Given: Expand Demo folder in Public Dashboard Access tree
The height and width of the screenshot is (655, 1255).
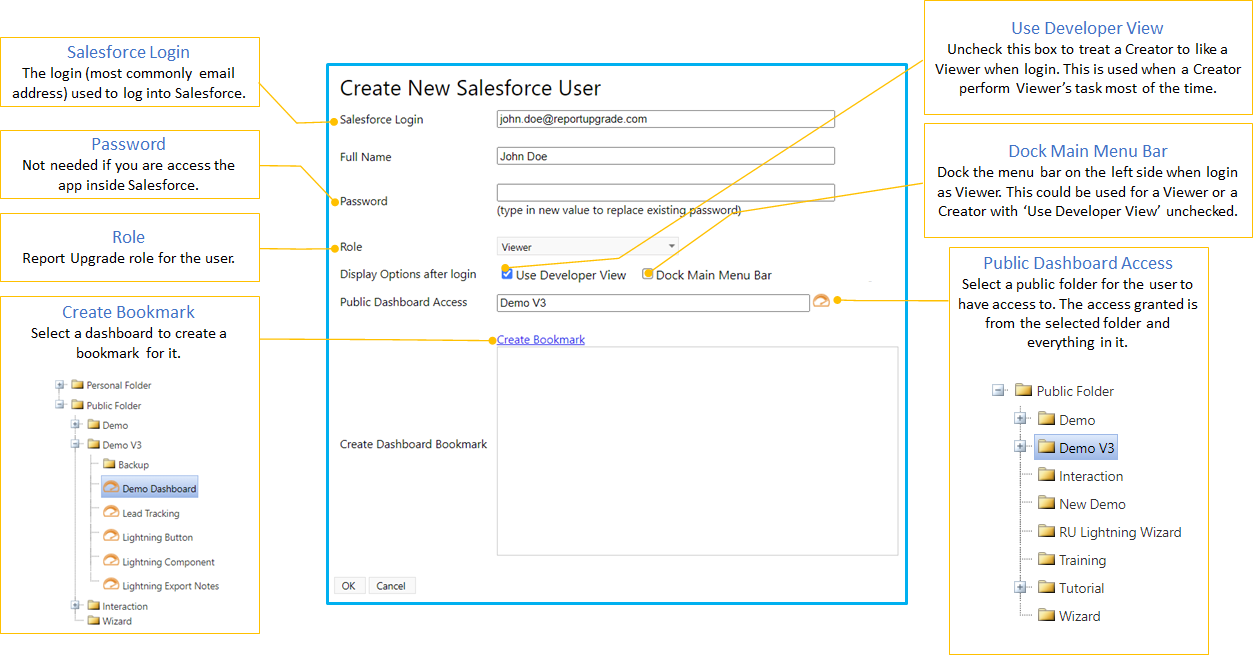Looking at the screenshot, I should click(1020, 419).
